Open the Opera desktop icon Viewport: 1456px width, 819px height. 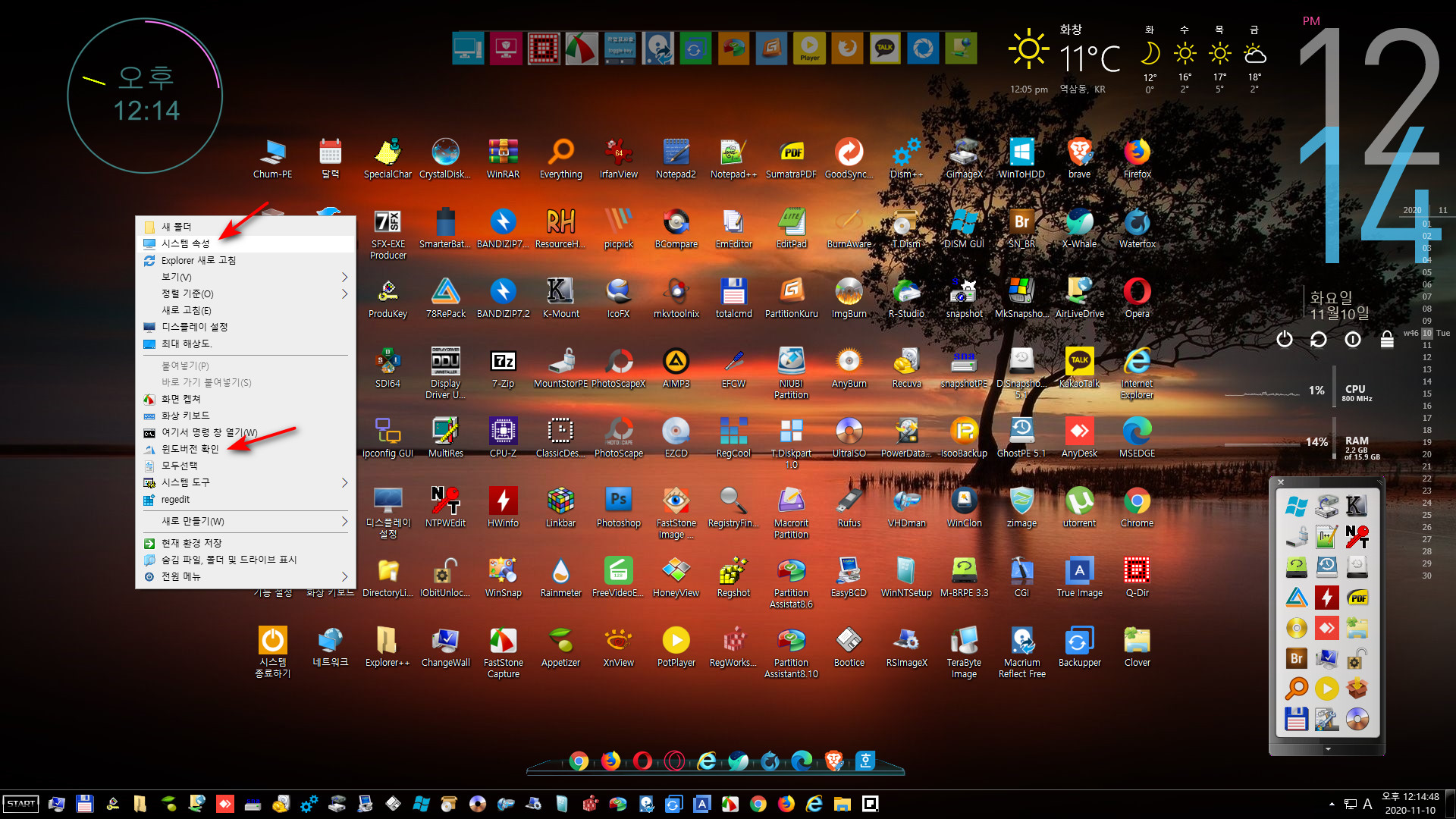[1137, 298]
